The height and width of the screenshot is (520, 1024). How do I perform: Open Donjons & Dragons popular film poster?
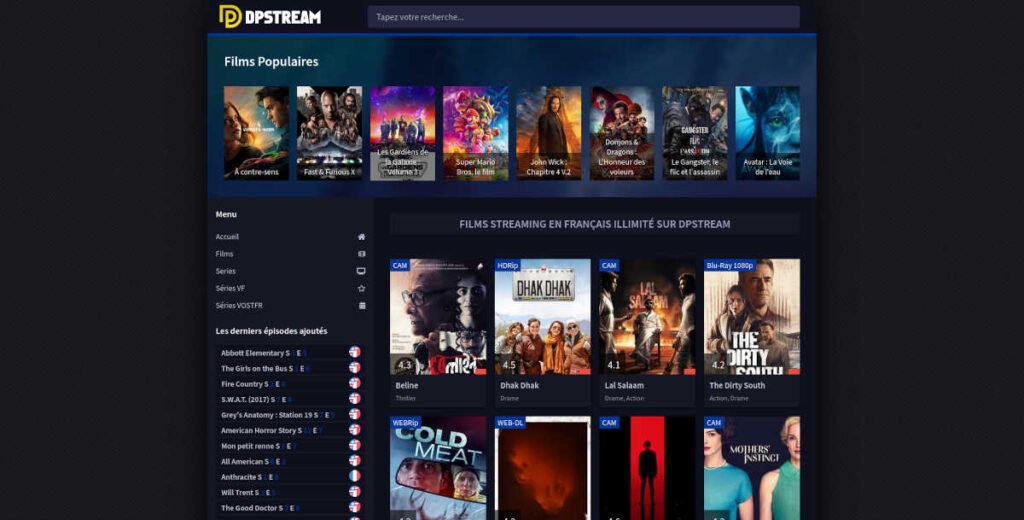[x=622, y=133]
